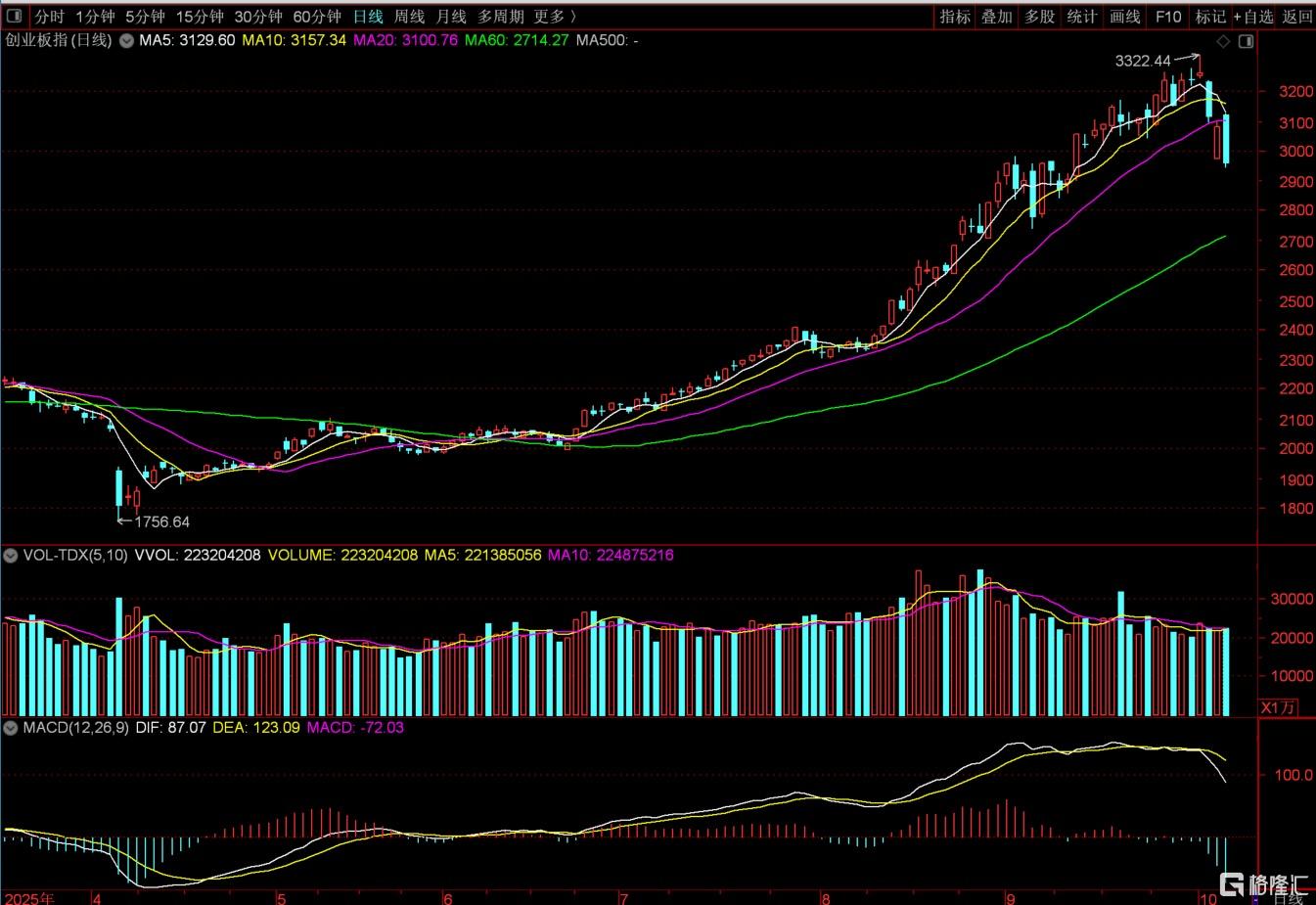1316x905 pixels.
Task: Open the MACD indicator dropdown arrow
Action: click(x=11, y=728)
